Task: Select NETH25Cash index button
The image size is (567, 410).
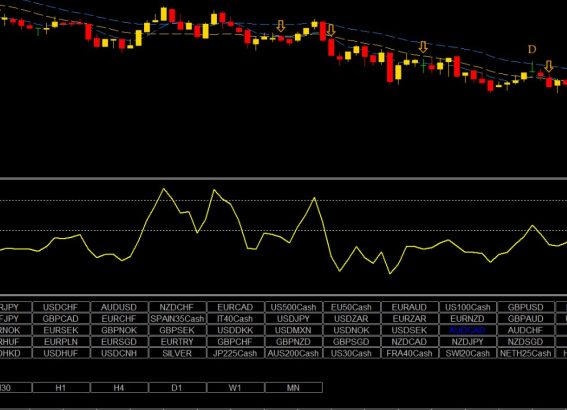Action: 526,353
